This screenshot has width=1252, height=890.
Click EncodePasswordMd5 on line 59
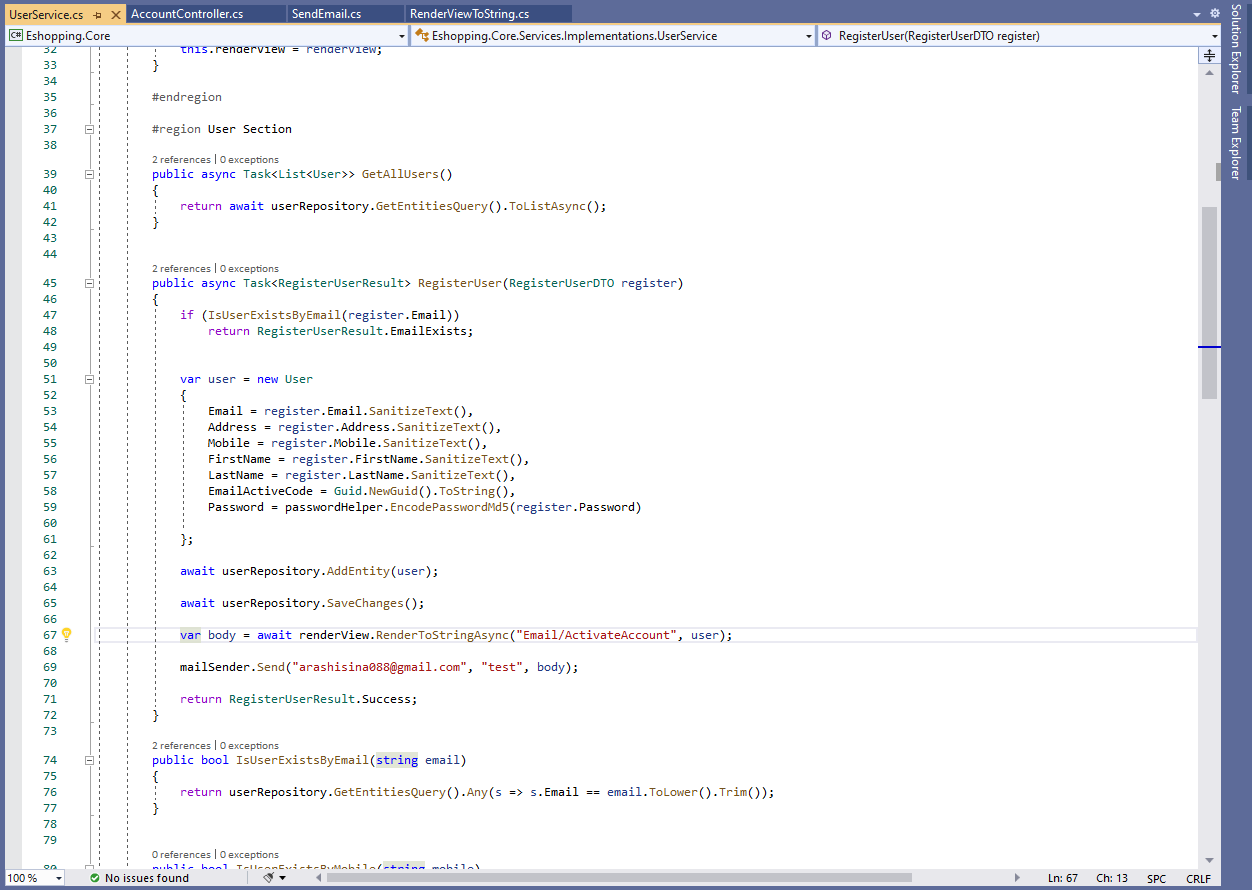tap(447, 507)
